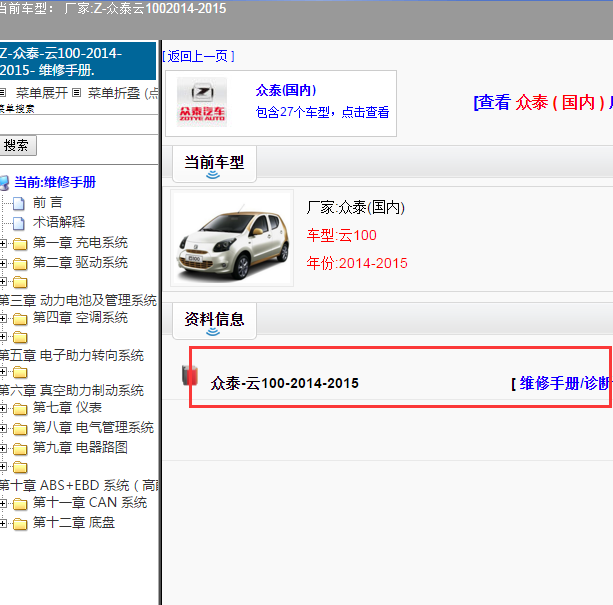The image size is (613, 605).
Task: Click the 搜索 button
Action: pyautogui.click(x=17, y=145)
